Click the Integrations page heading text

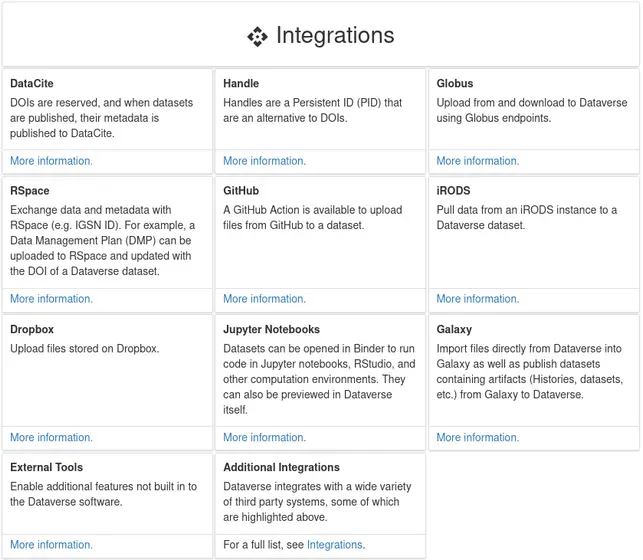coord(335,35)
